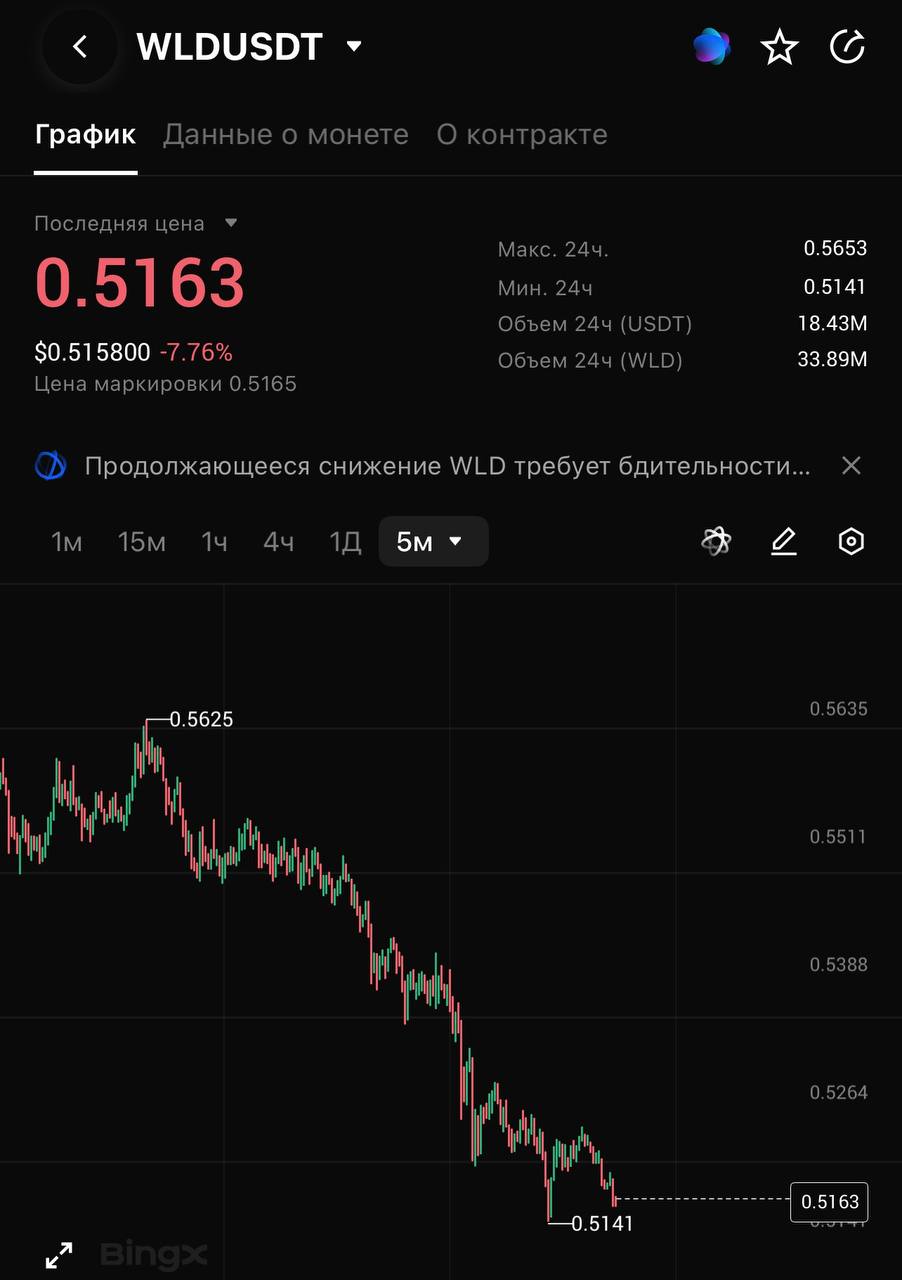902x1280 pixels.
Task: Open the WLDUSDT pair selector dropdown arrow
Action: click(354, 46)
